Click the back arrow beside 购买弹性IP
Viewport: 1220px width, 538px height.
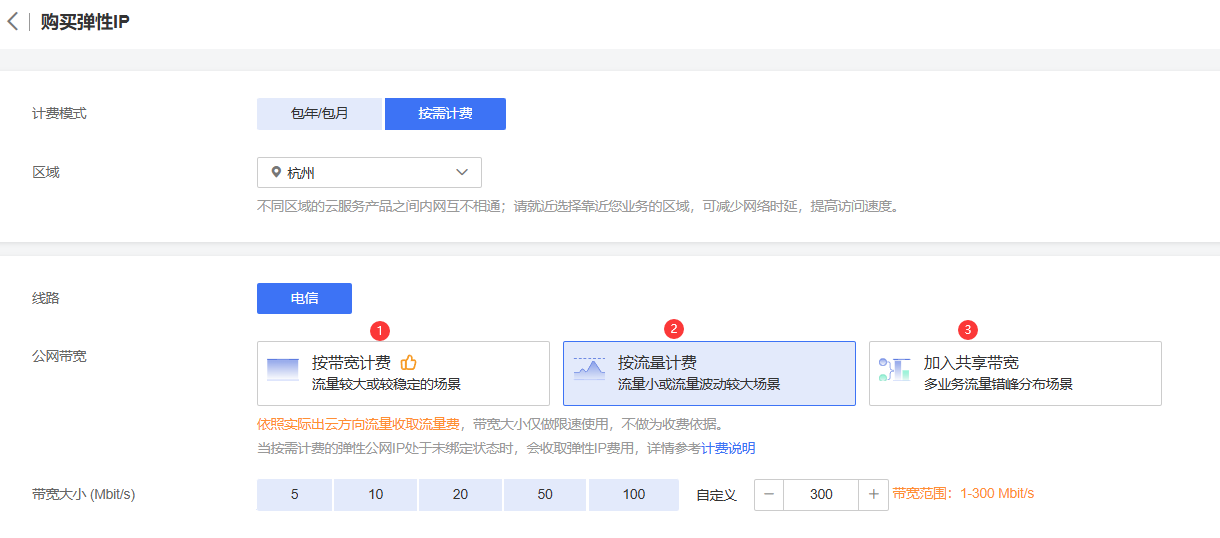(13, 22)
